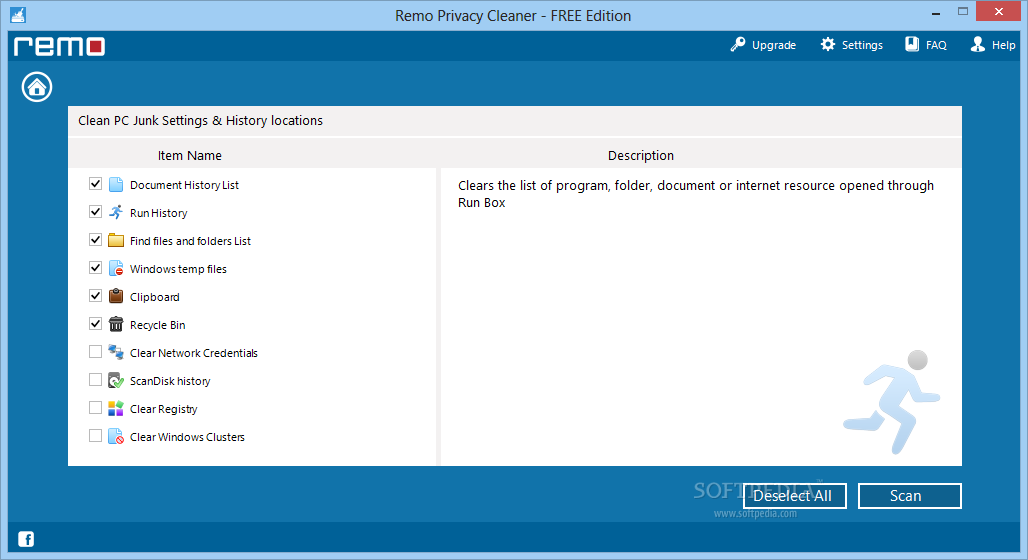
Task: Select the Clipboard label
Action: (155, 297)
